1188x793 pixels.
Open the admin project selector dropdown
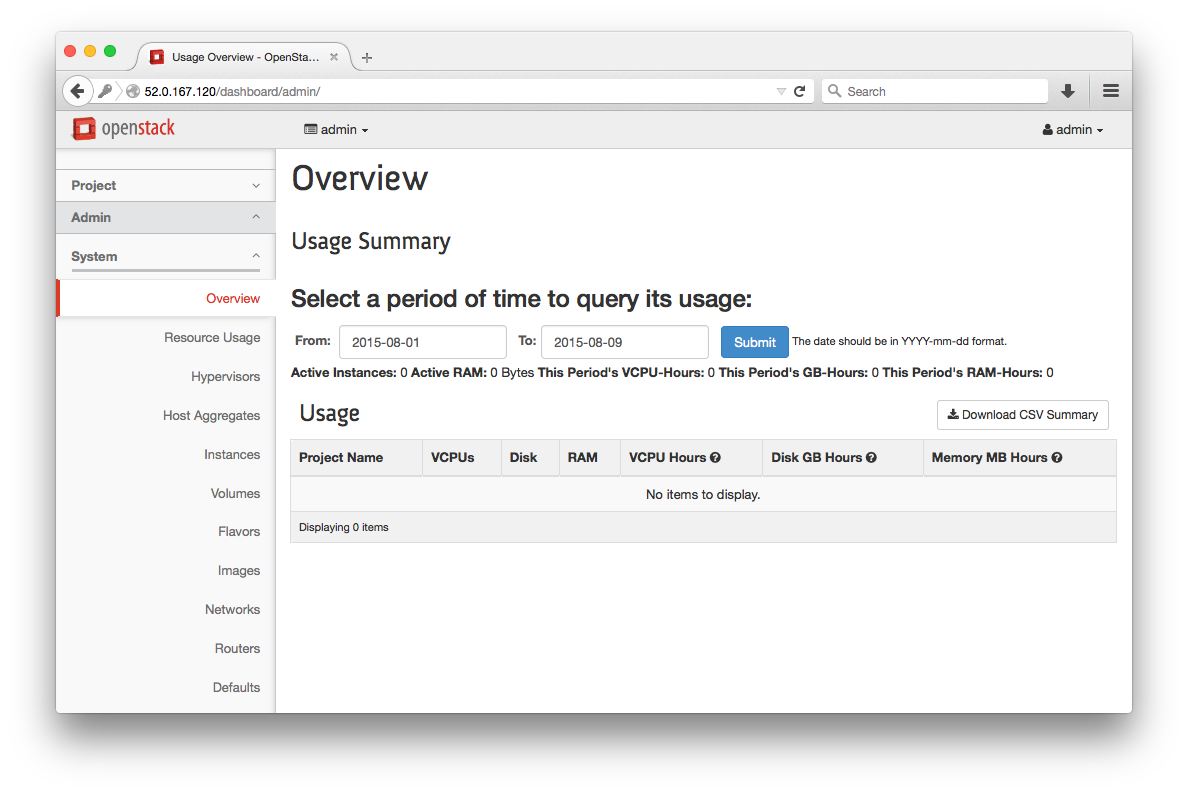coord(336,130)
